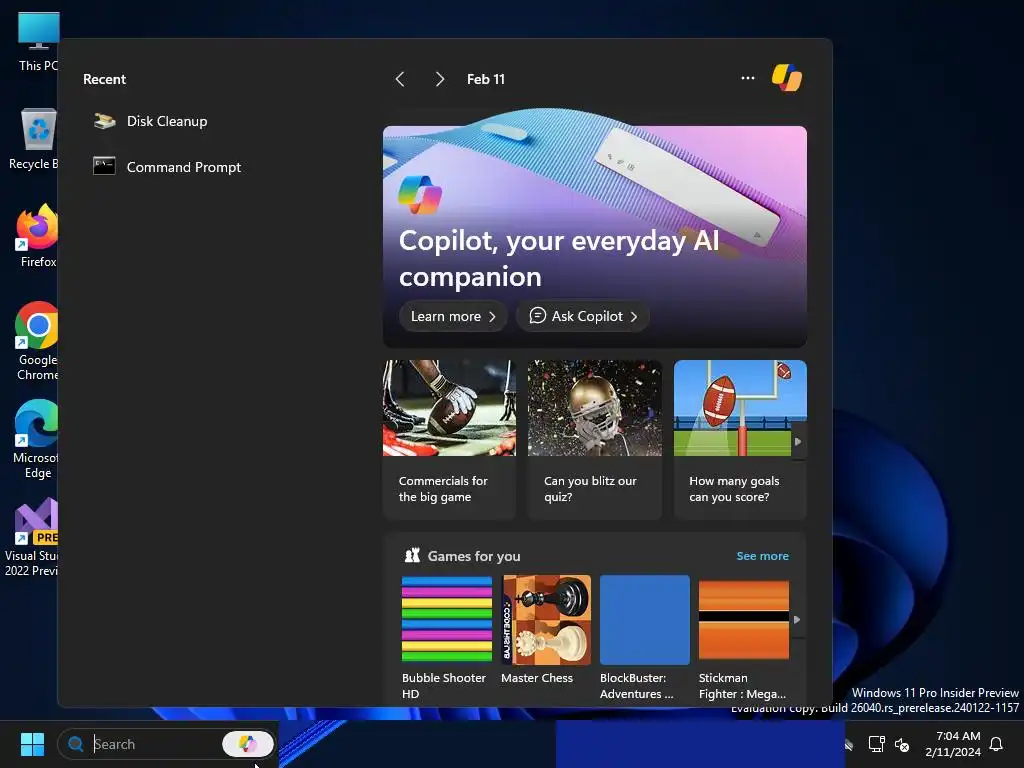
Task: Select the Visual Studio 2022 Preview shortcut
Action: [33, 537]
